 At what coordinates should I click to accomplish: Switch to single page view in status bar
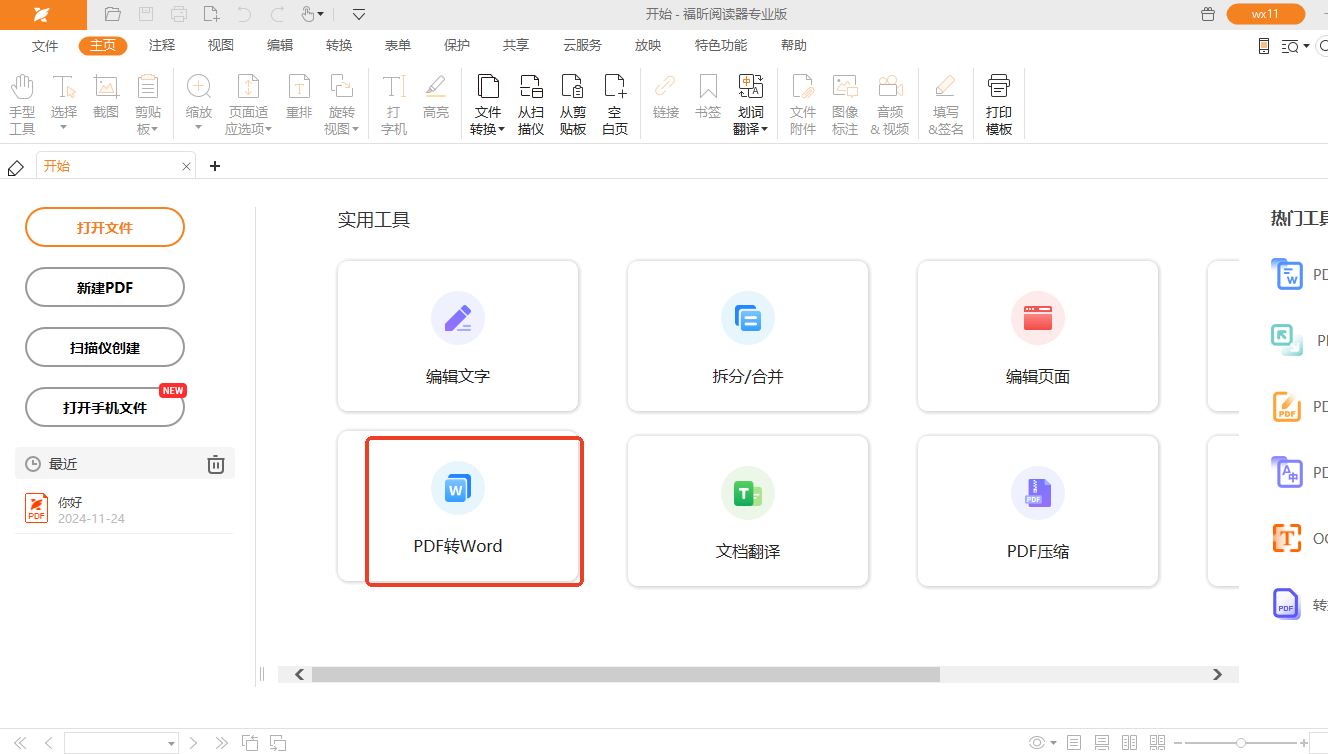1074,743
